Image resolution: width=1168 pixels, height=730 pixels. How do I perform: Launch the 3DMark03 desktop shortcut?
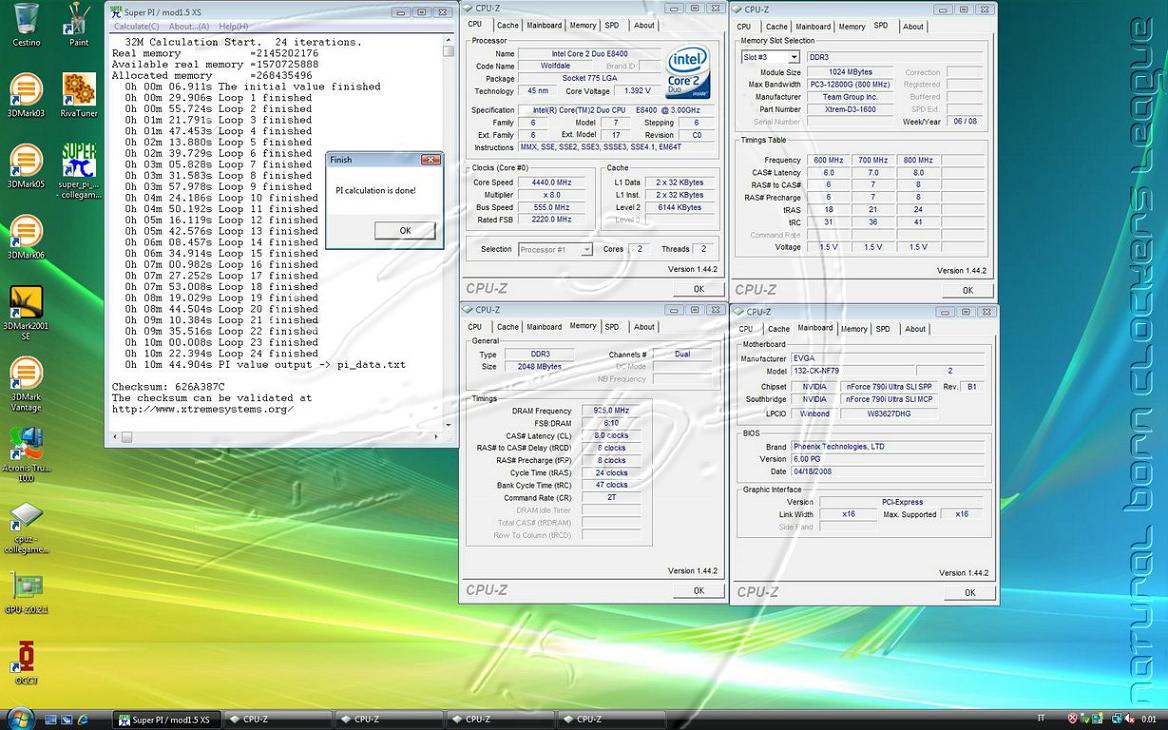click(26, 95)
